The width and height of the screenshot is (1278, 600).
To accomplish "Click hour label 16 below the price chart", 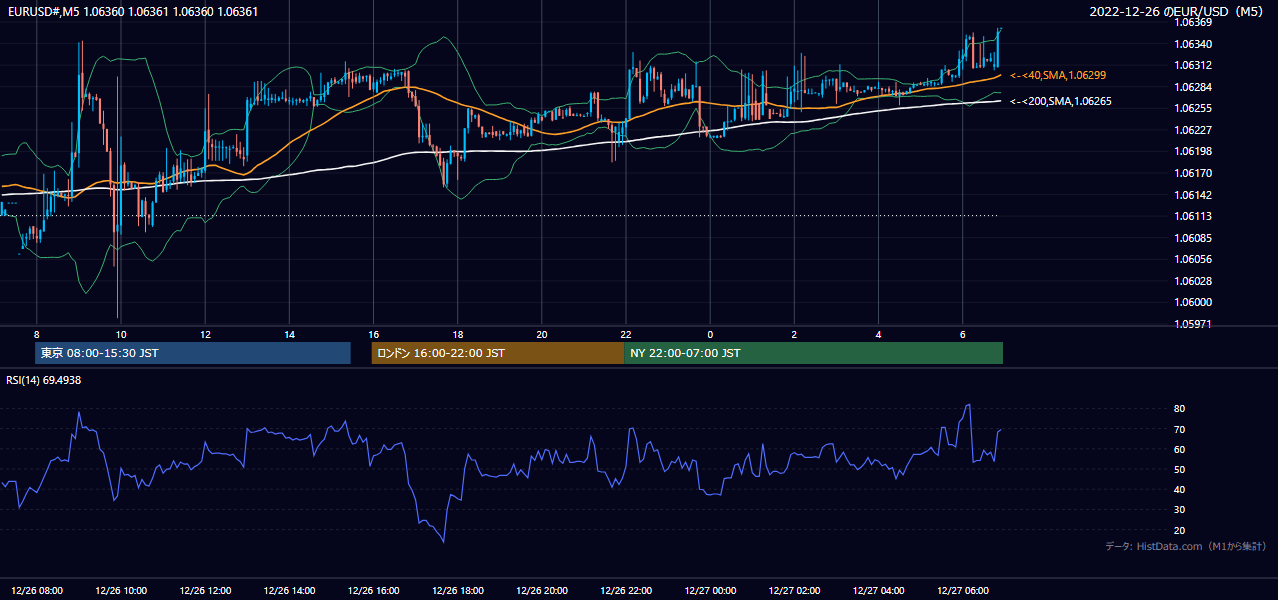I will (373, 334).
